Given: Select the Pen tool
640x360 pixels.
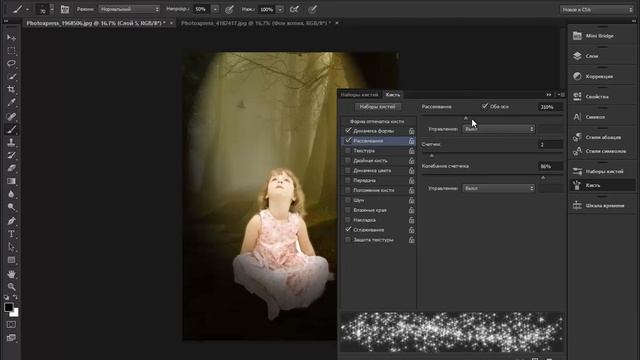Looking at the screenshot, I should (x=11, y=221).
